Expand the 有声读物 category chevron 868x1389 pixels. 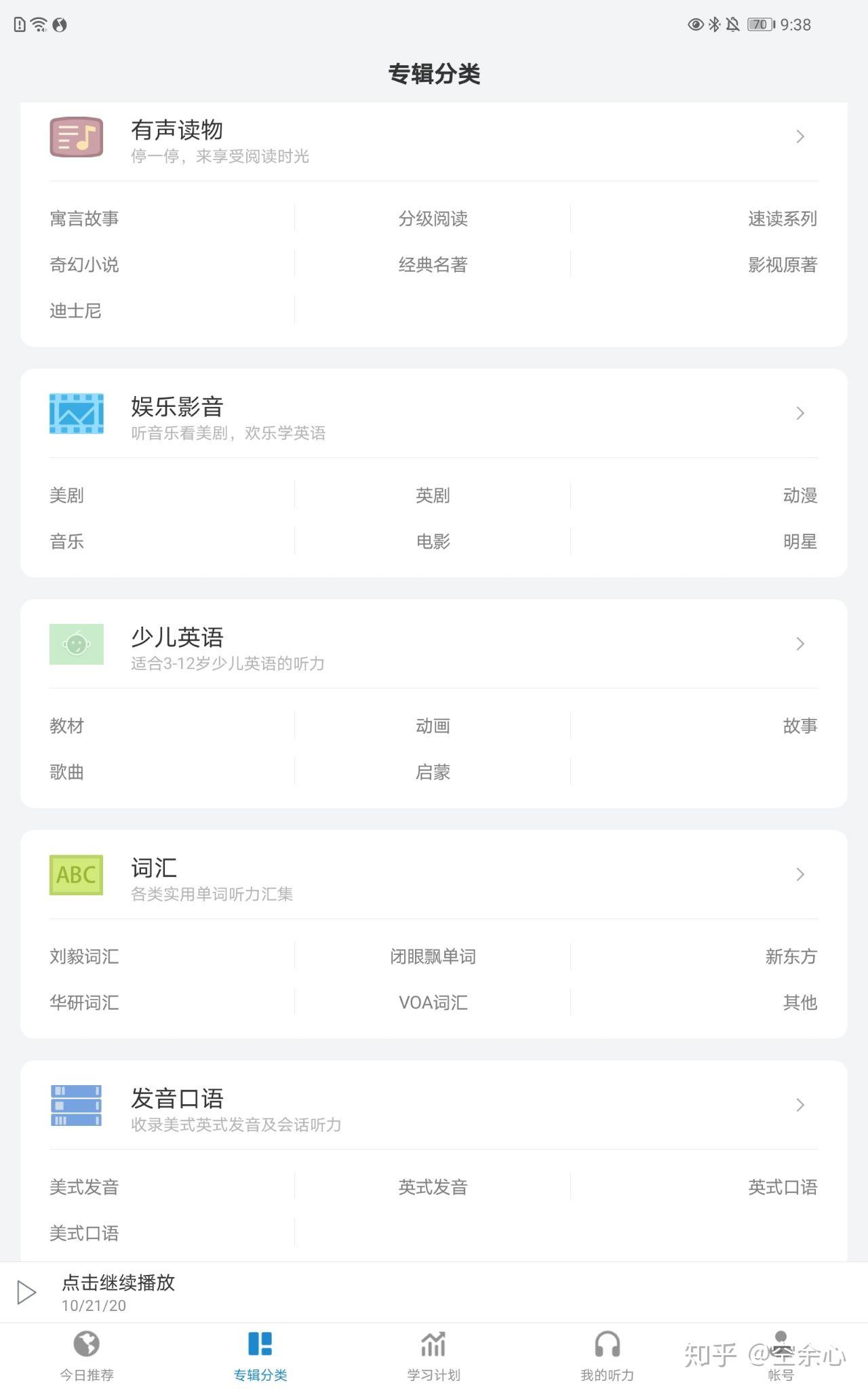[800, 136]
